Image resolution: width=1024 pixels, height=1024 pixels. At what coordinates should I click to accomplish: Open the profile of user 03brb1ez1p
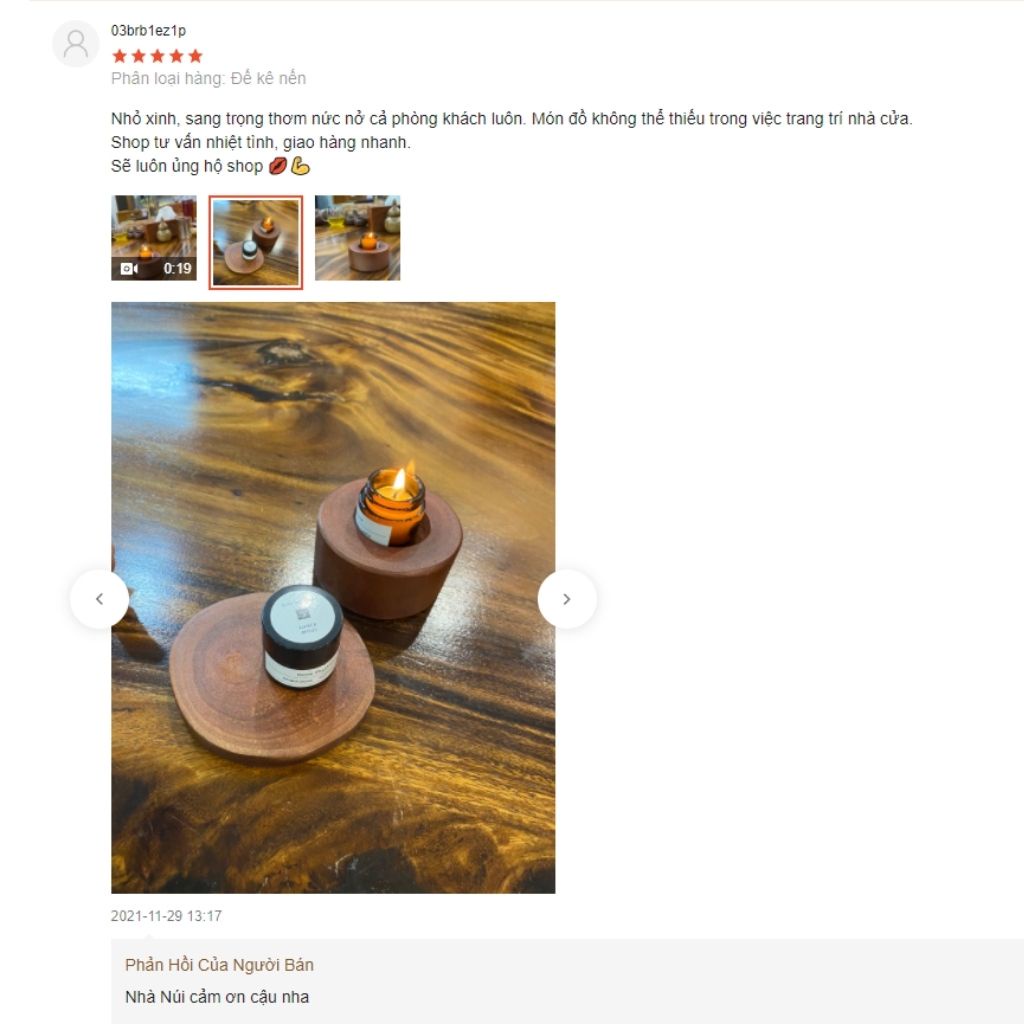[148, 30]
